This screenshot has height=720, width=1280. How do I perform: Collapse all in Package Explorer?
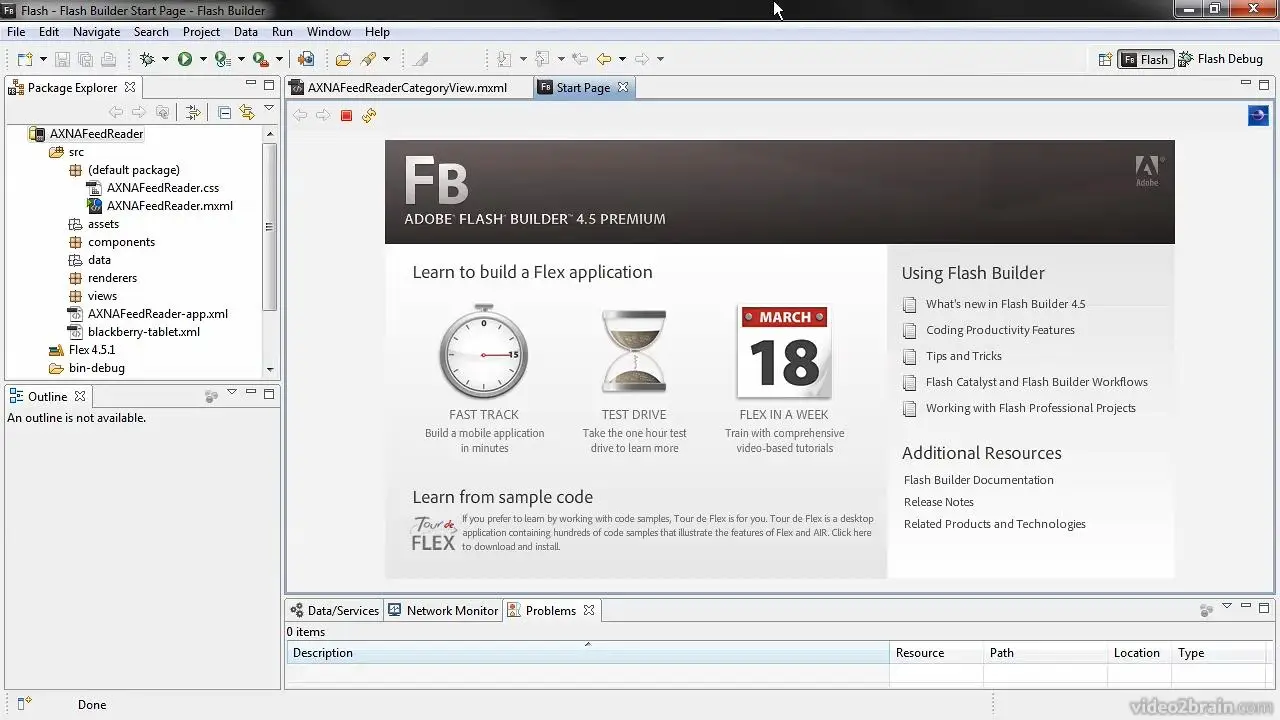224,113
